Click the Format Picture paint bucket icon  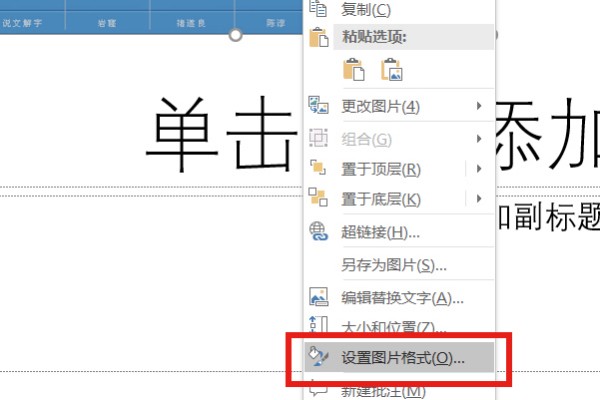coord(318,356)
